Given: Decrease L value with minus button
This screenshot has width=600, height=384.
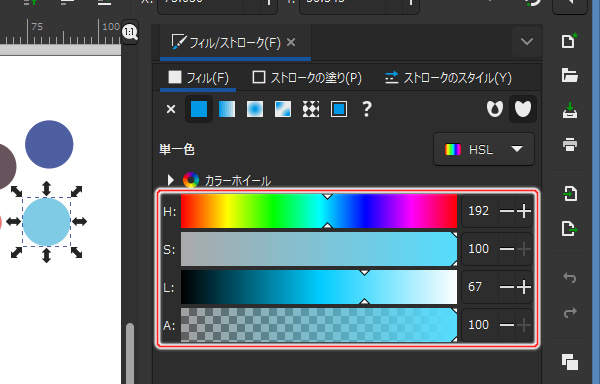Looking at the screenshot, I should pyautogui.click(x=507, y=287).
